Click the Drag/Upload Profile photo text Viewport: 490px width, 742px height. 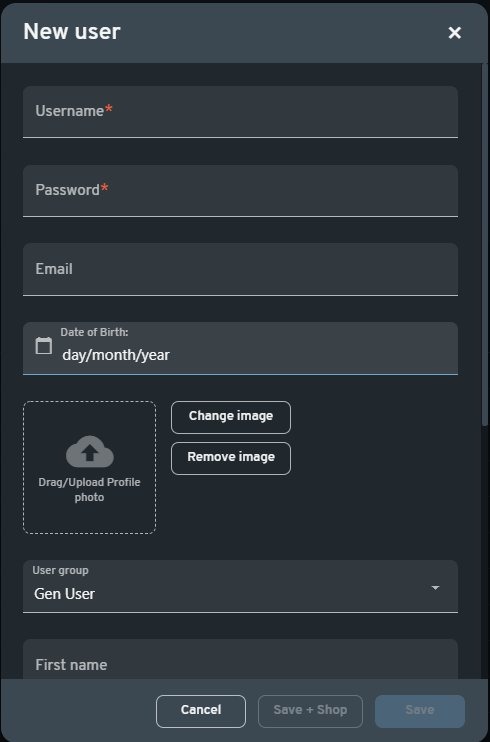(x=89, y=490)
